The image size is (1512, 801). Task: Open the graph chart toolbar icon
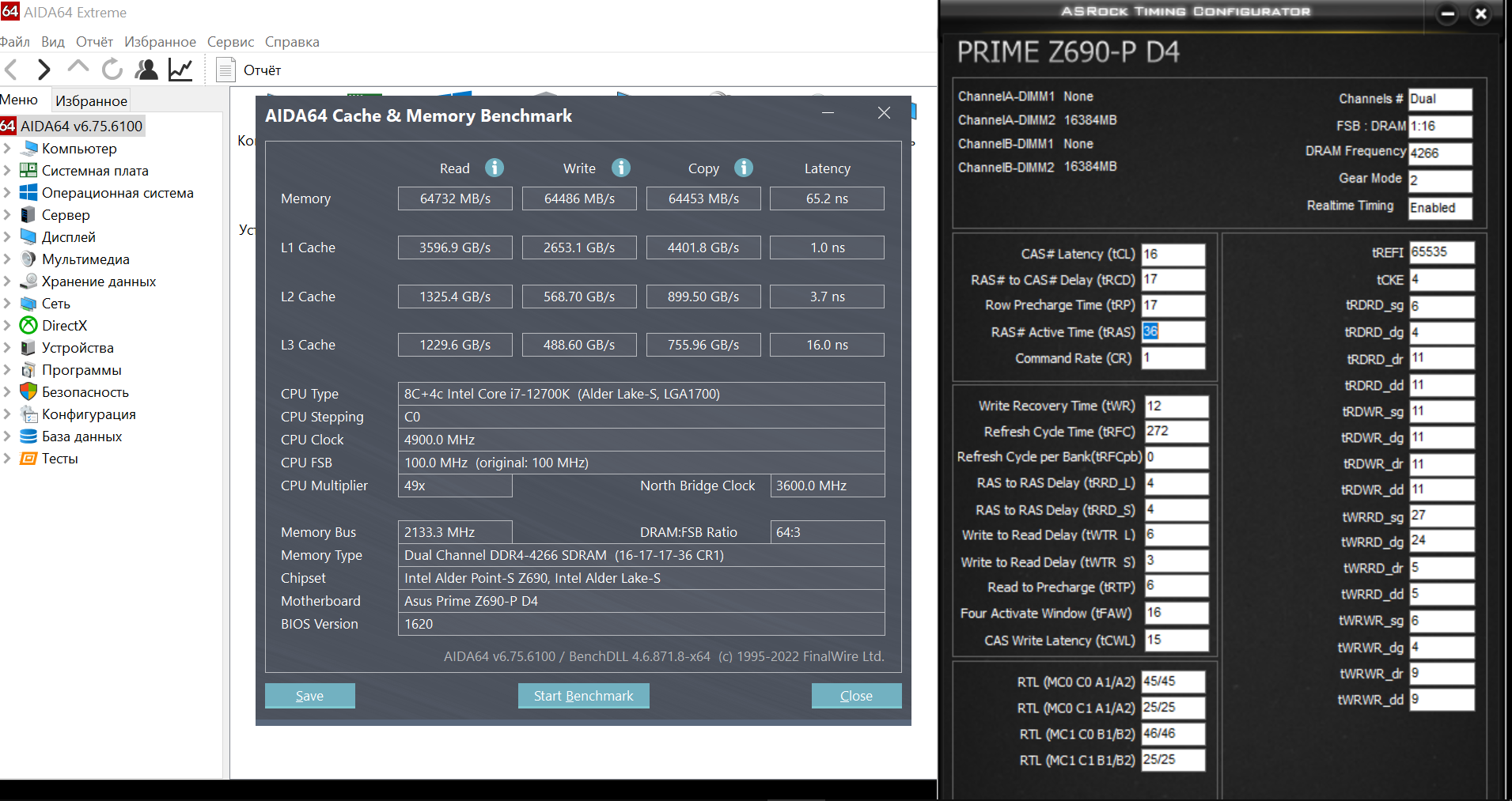180,70
